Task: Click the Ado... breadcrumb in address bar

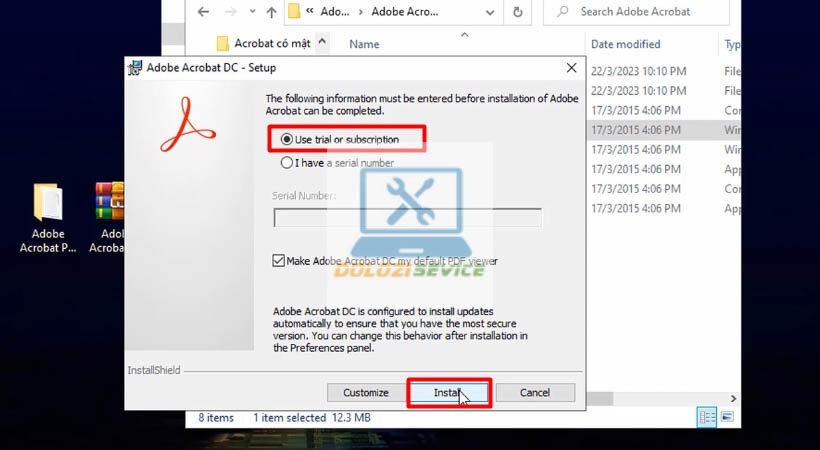Action: (335, 12)
